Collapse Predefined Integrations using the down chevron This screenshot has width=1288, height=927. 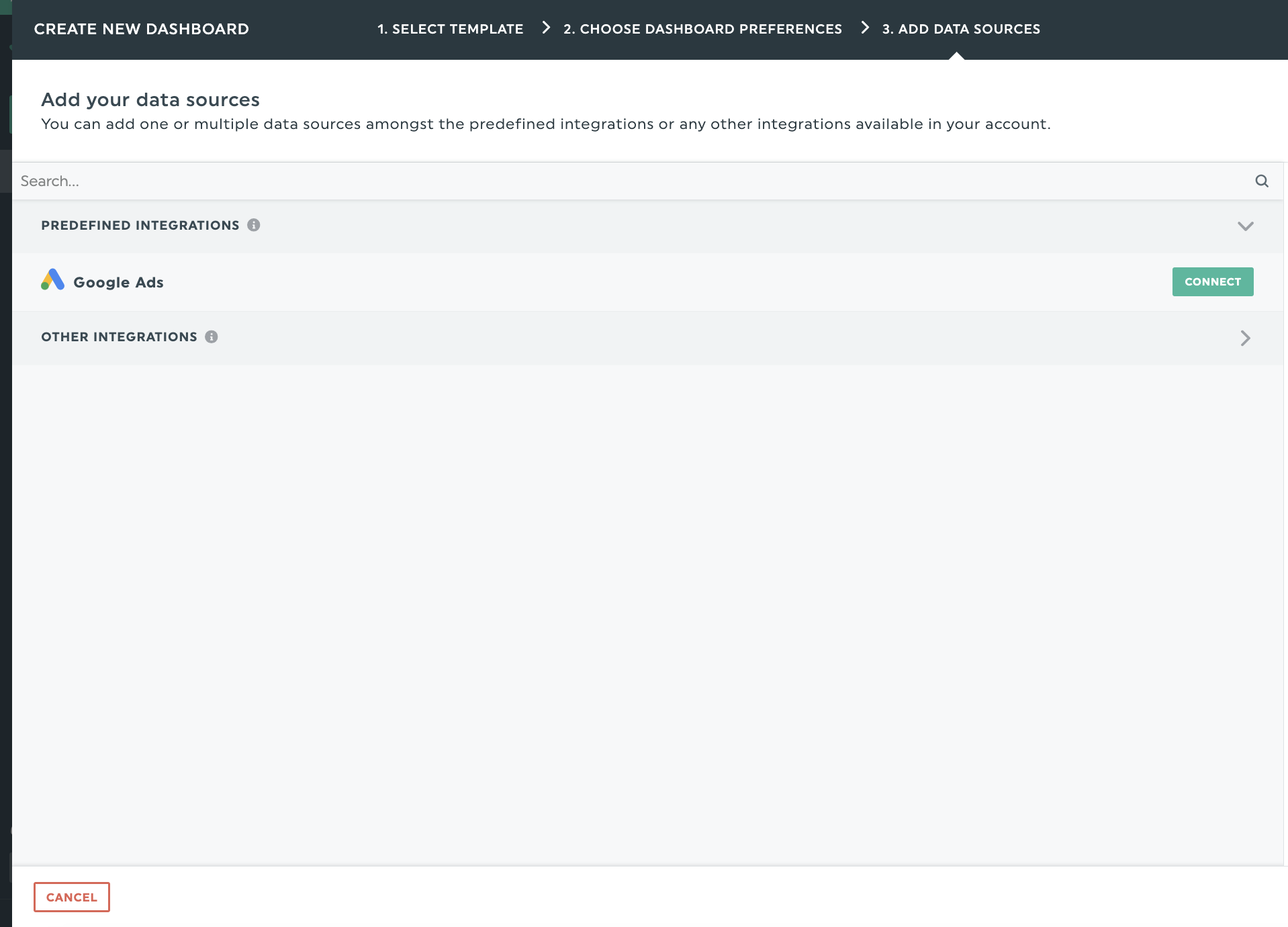tap(1245, 226)
